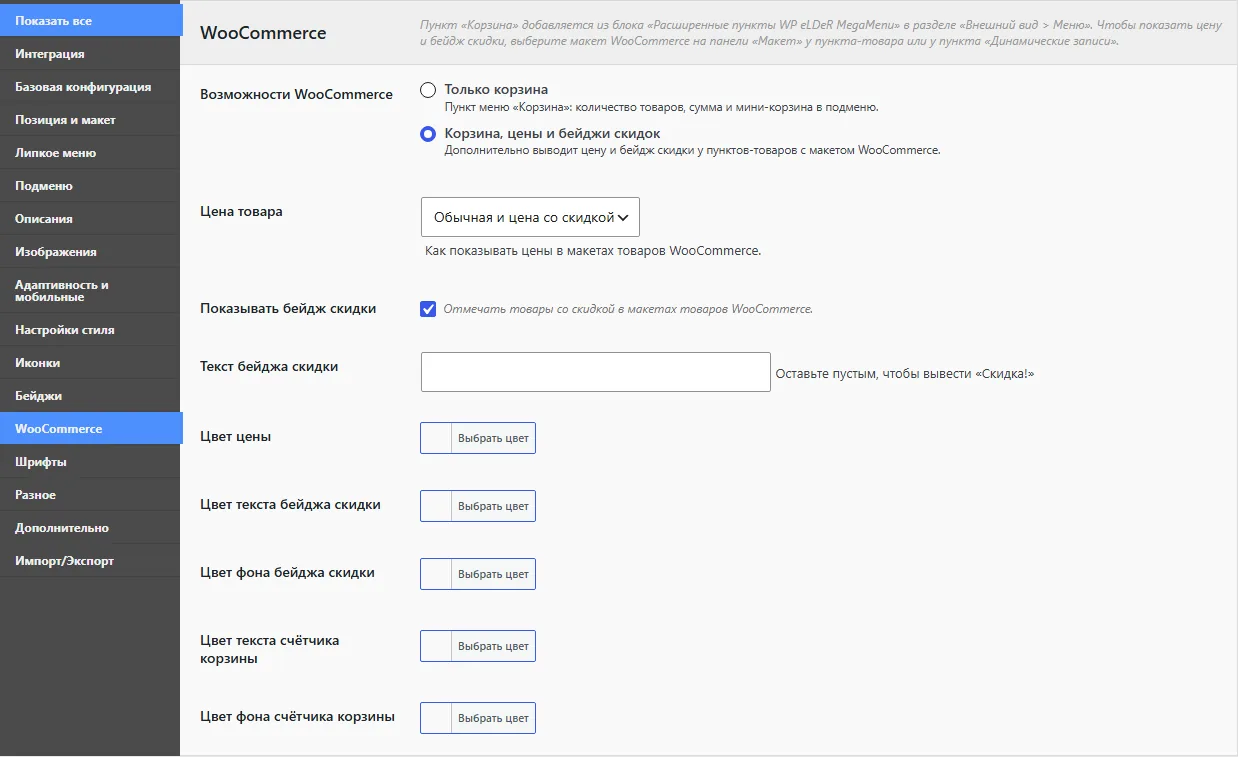
Task: Click description Как показывать цены в макетах товаров
Action: (x=593, y=251)
